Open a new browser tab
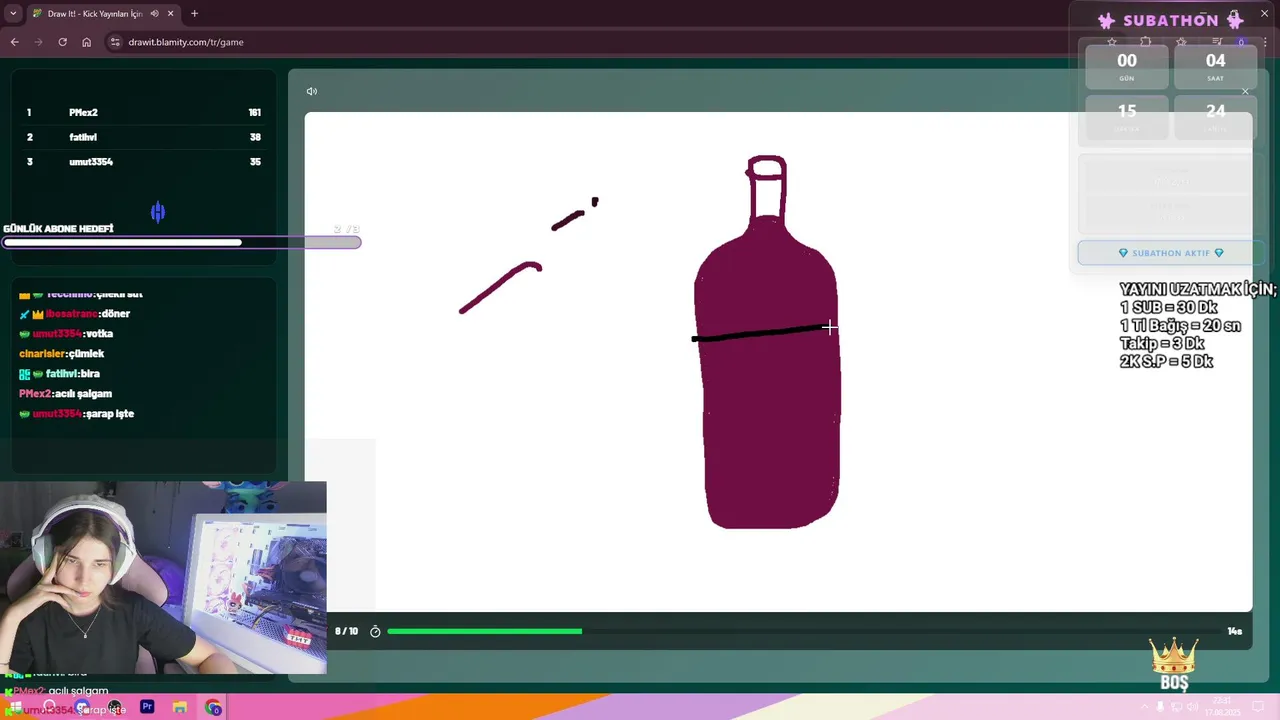This screenshot has width=1280, height=720. click(194, 13)
